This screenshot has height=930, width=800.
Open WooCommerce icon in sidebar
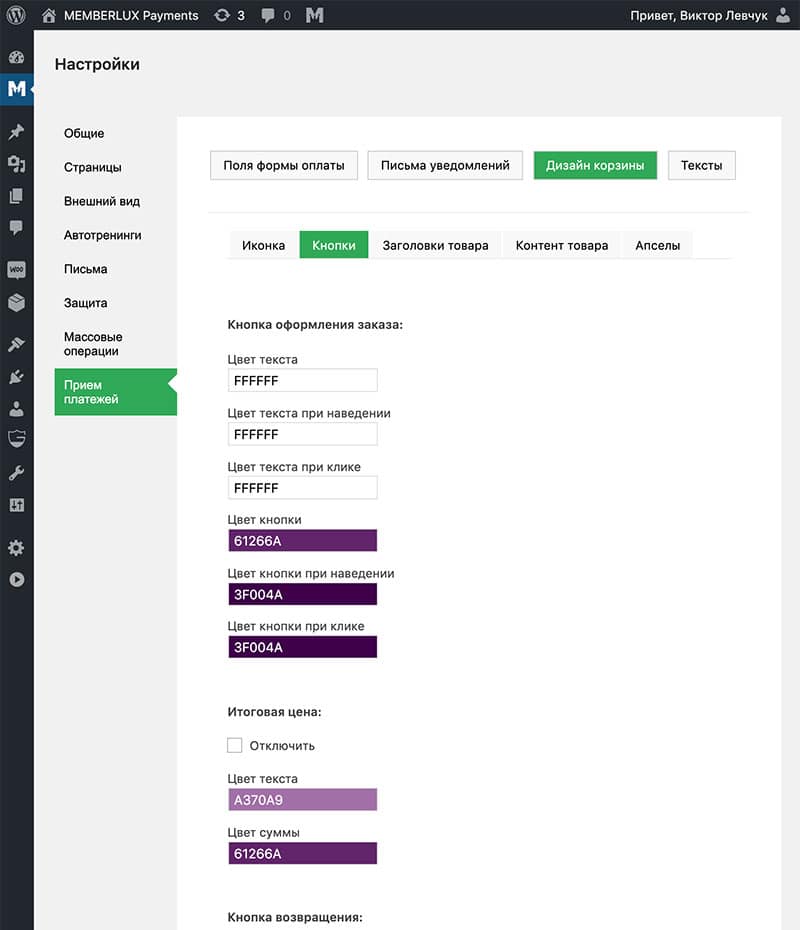(x=16, y=270)
